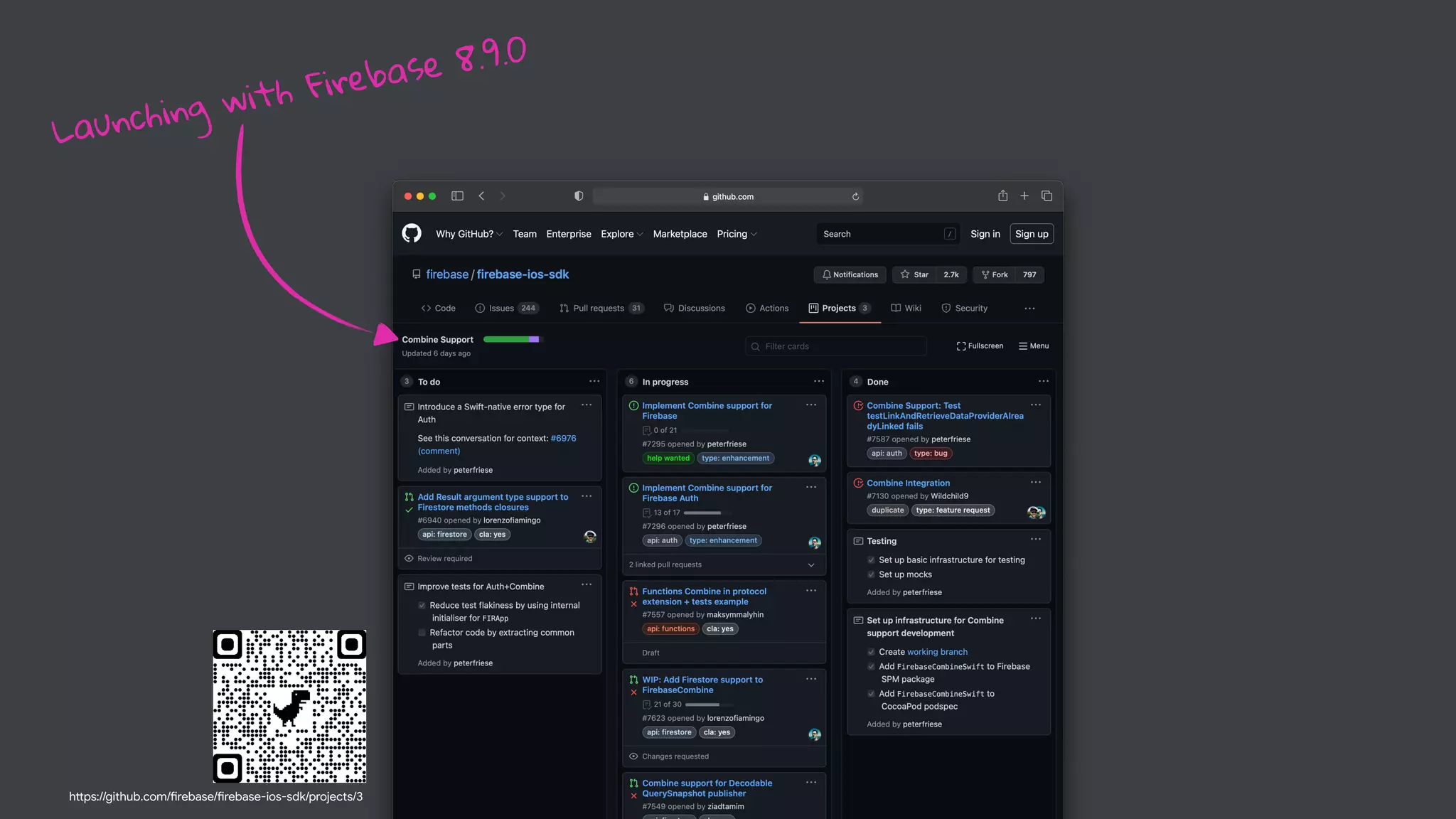The height and width of the screenshot is (819, 1456).
Task: Focus GitHub Search field
Action: tap(888, 234)
